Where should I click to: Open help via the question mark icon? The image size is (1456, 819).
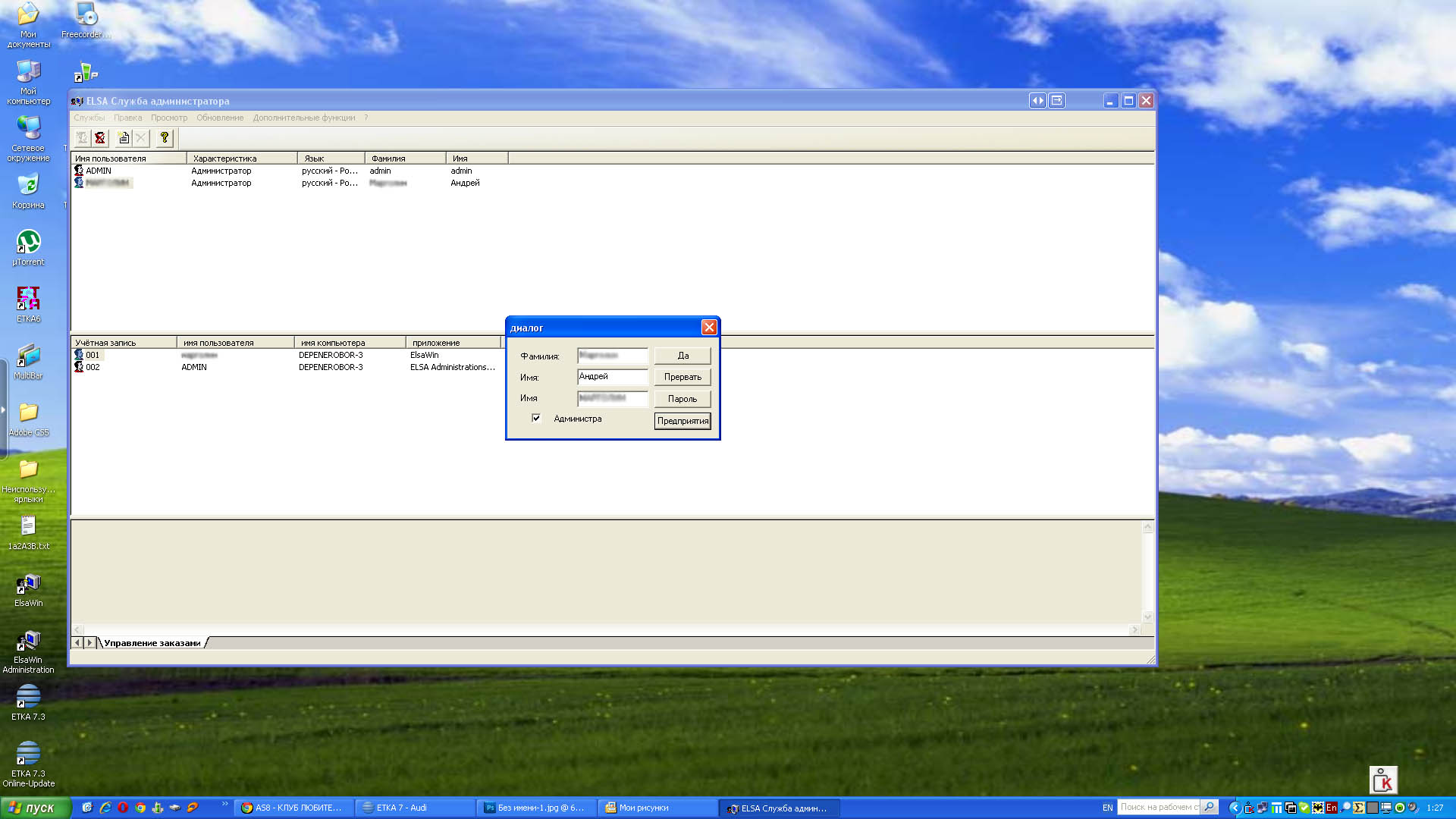[x=165, y=138]
